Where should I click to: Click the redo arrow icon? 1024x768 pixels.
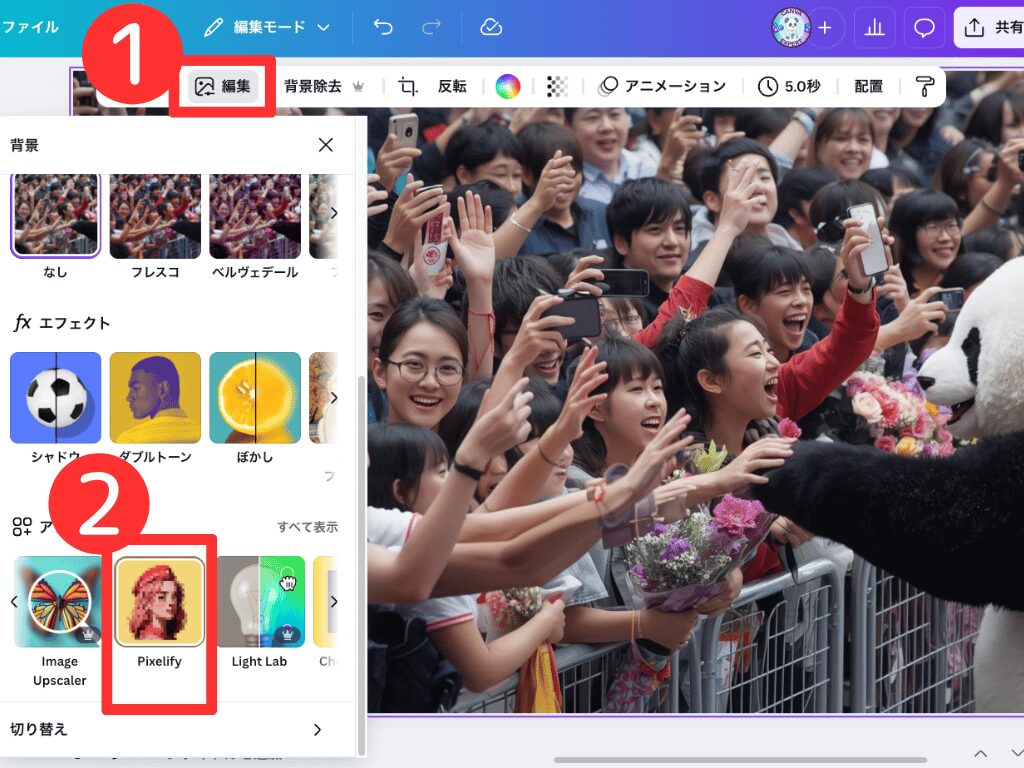pyautogui.click(x=431, y=28)
